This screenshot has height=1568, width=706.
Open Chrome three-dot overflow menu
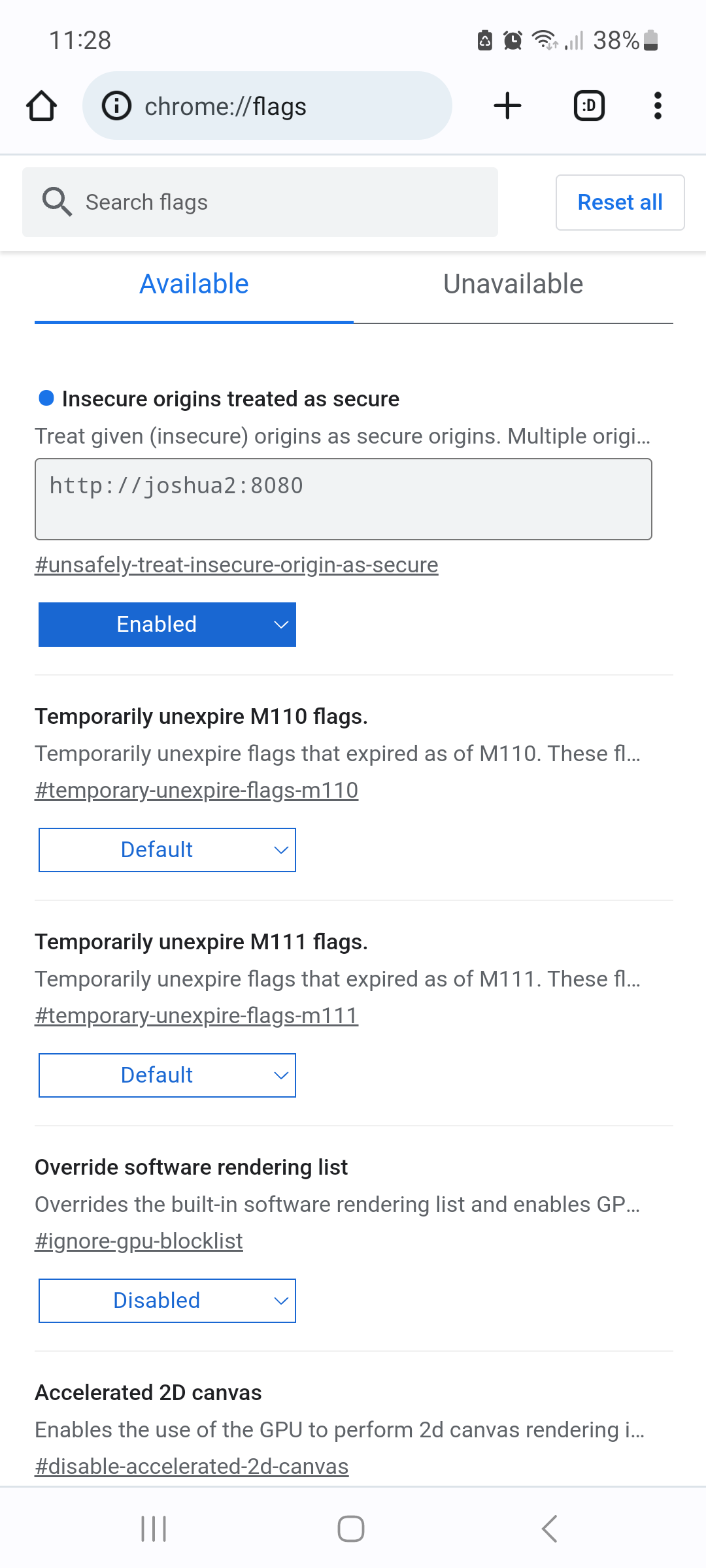click(x=658, y=106)
